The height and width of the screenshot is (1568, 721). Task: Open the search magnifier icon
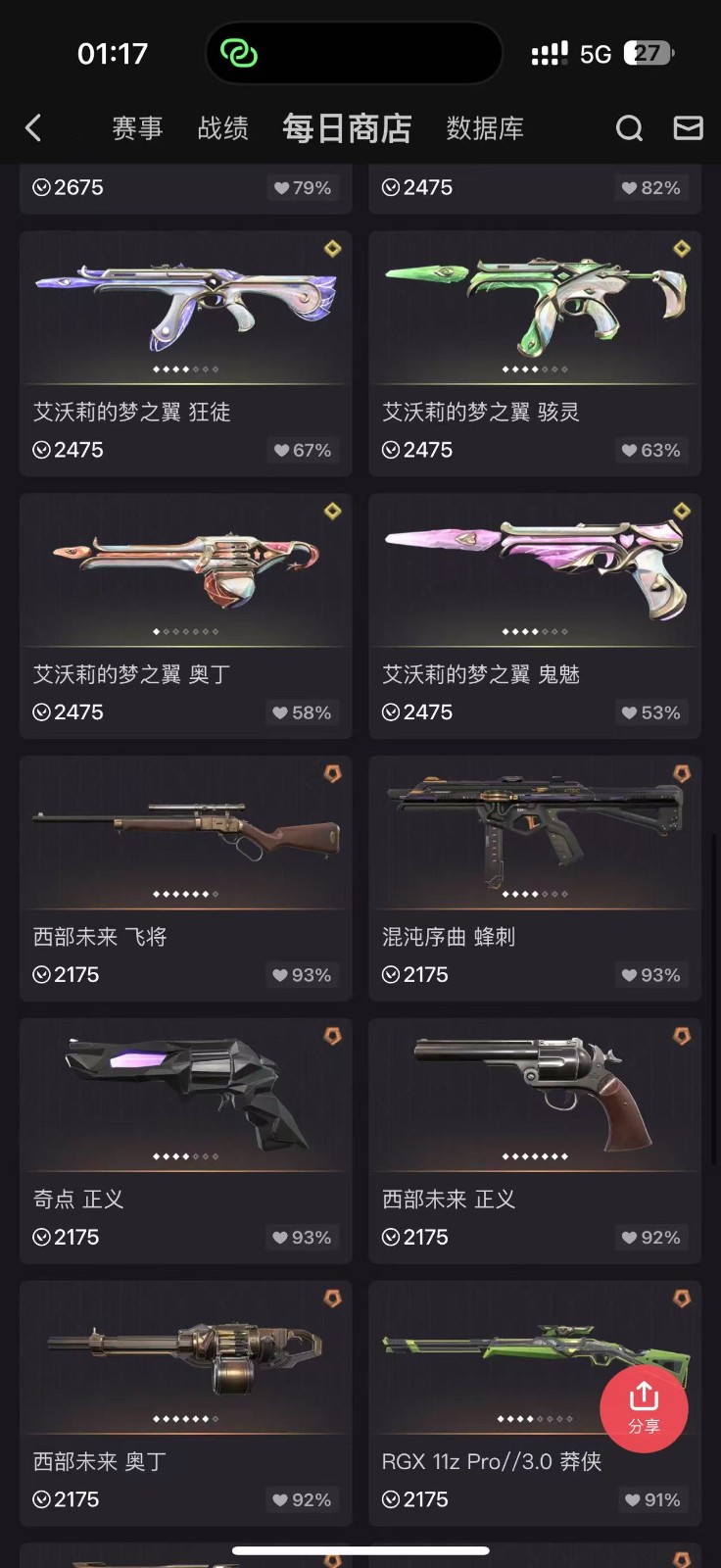(x=629, y=127)
